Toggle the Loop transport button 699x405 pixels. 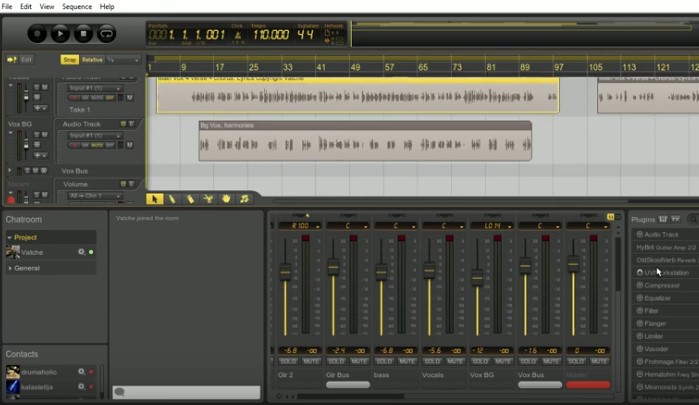tap(105, 34)
